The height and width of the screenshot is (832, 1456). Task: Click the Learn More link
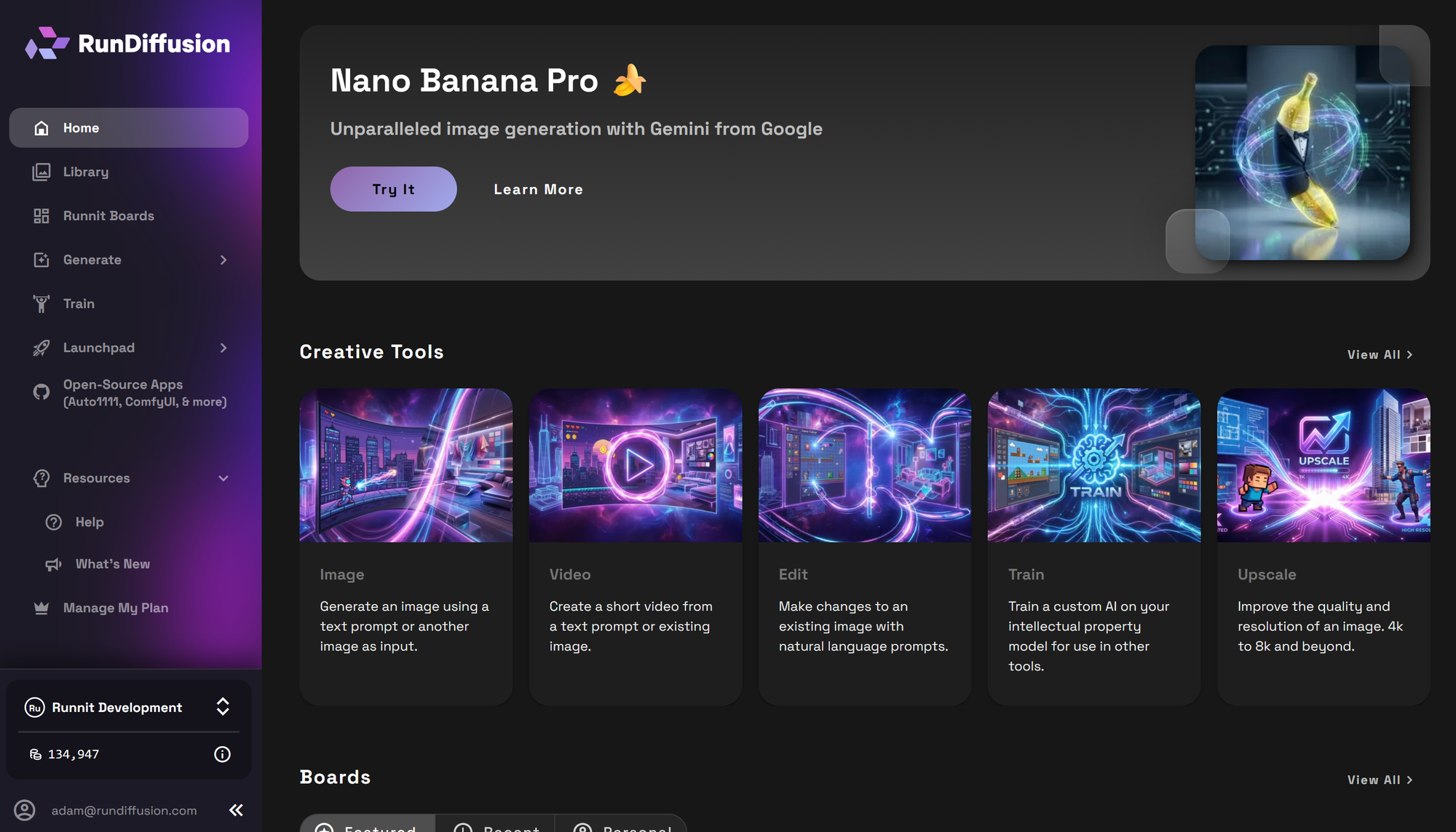(538, 189)
